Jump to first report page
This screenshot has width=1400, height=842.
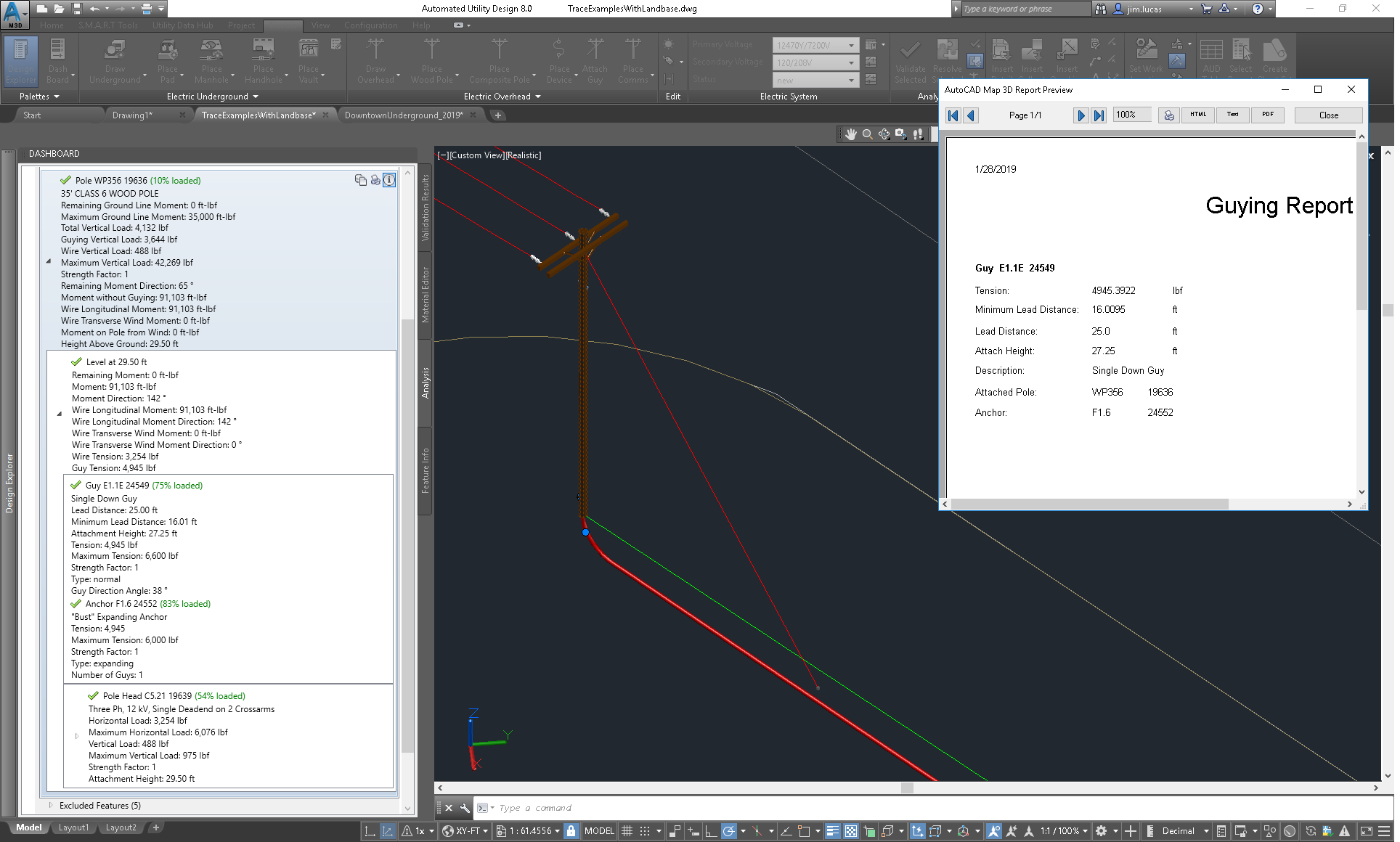[953, 115]
